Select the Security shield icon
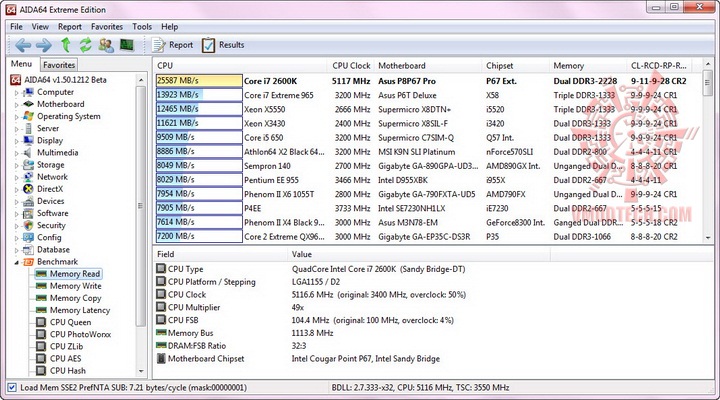This screenshot has height=400, width=720. click(28, 225)
